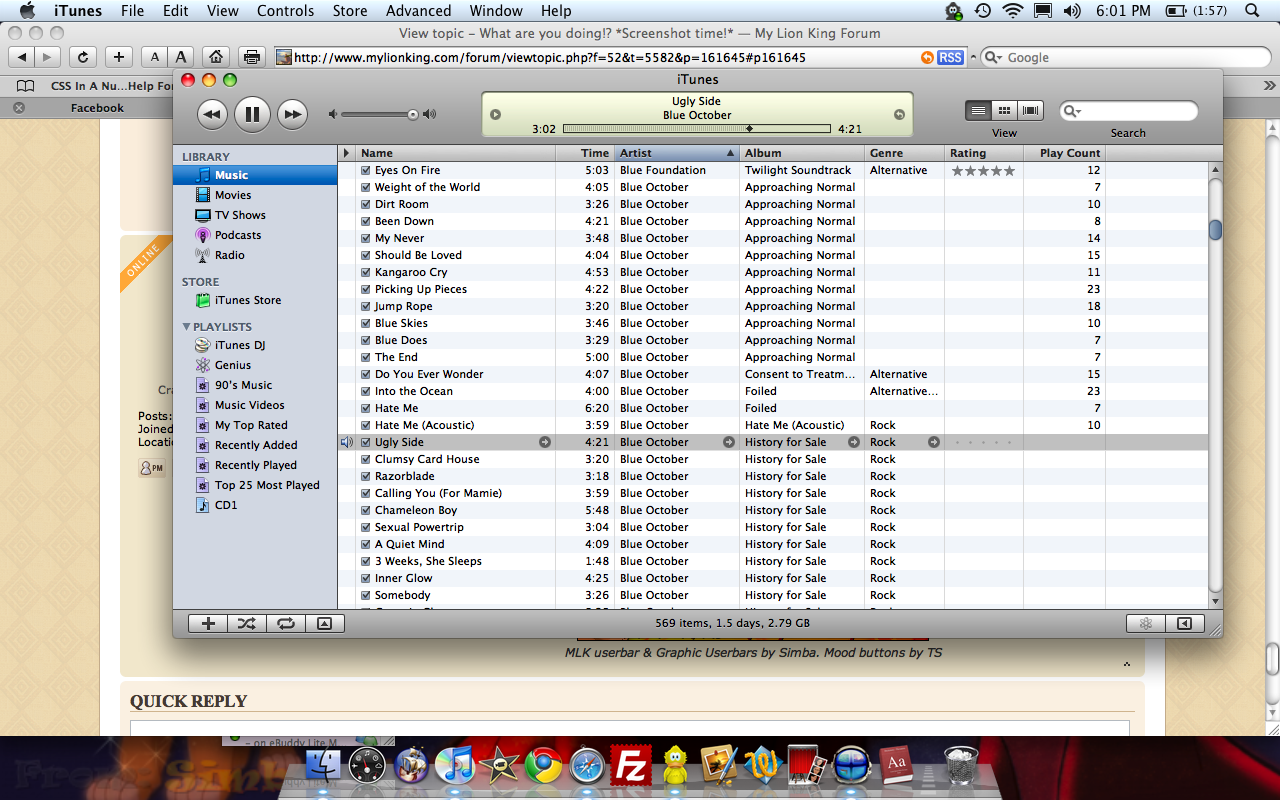Open the Controls menu

(x=285, y=11)
